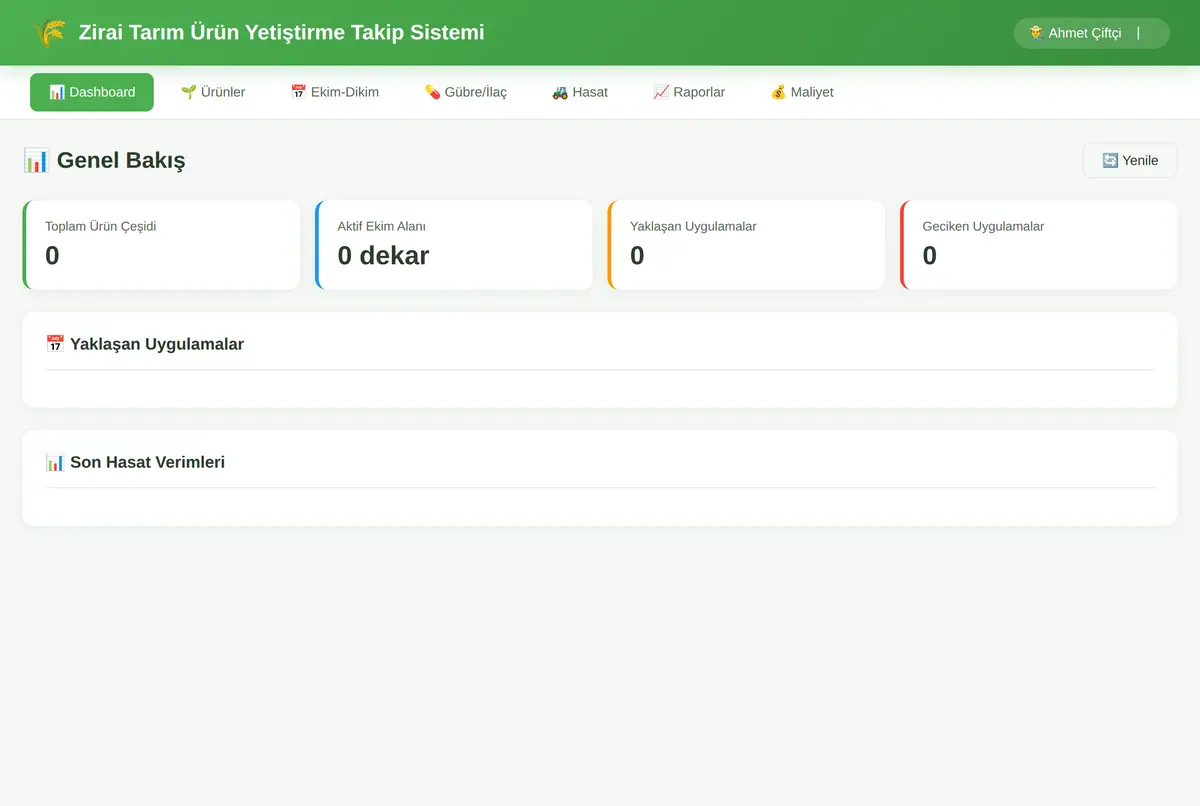The height and width of the screenshot is (806, 1200).
Task: Click the title Zirai Tarım Ürün Yetiştirme Takip Sistemi
Action: point(281,33)
